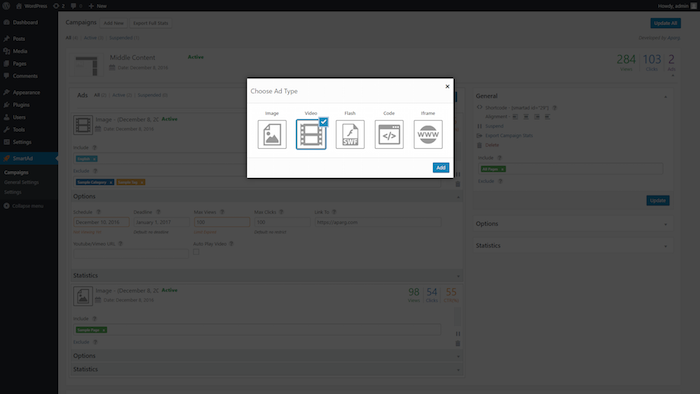Click the Link To URL field
This screenshot has height=394, width=700.
[x=378, y=222]
